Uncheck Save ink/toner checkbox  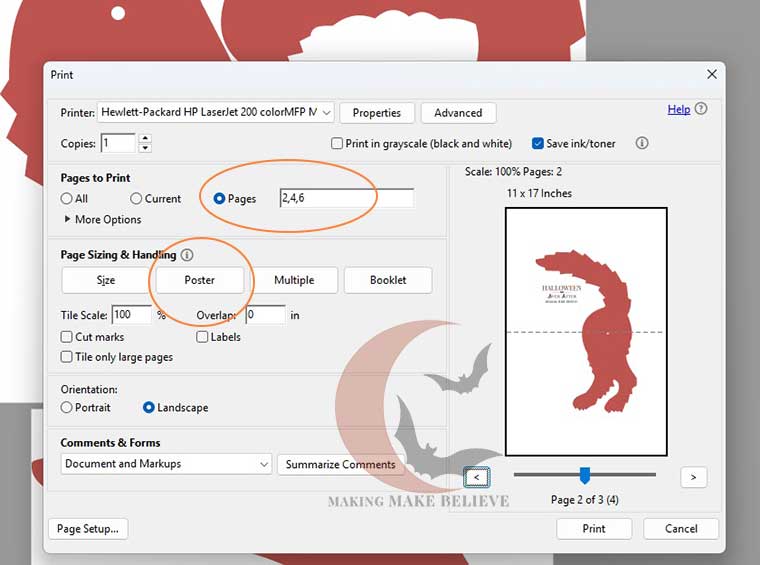(538, 143)
